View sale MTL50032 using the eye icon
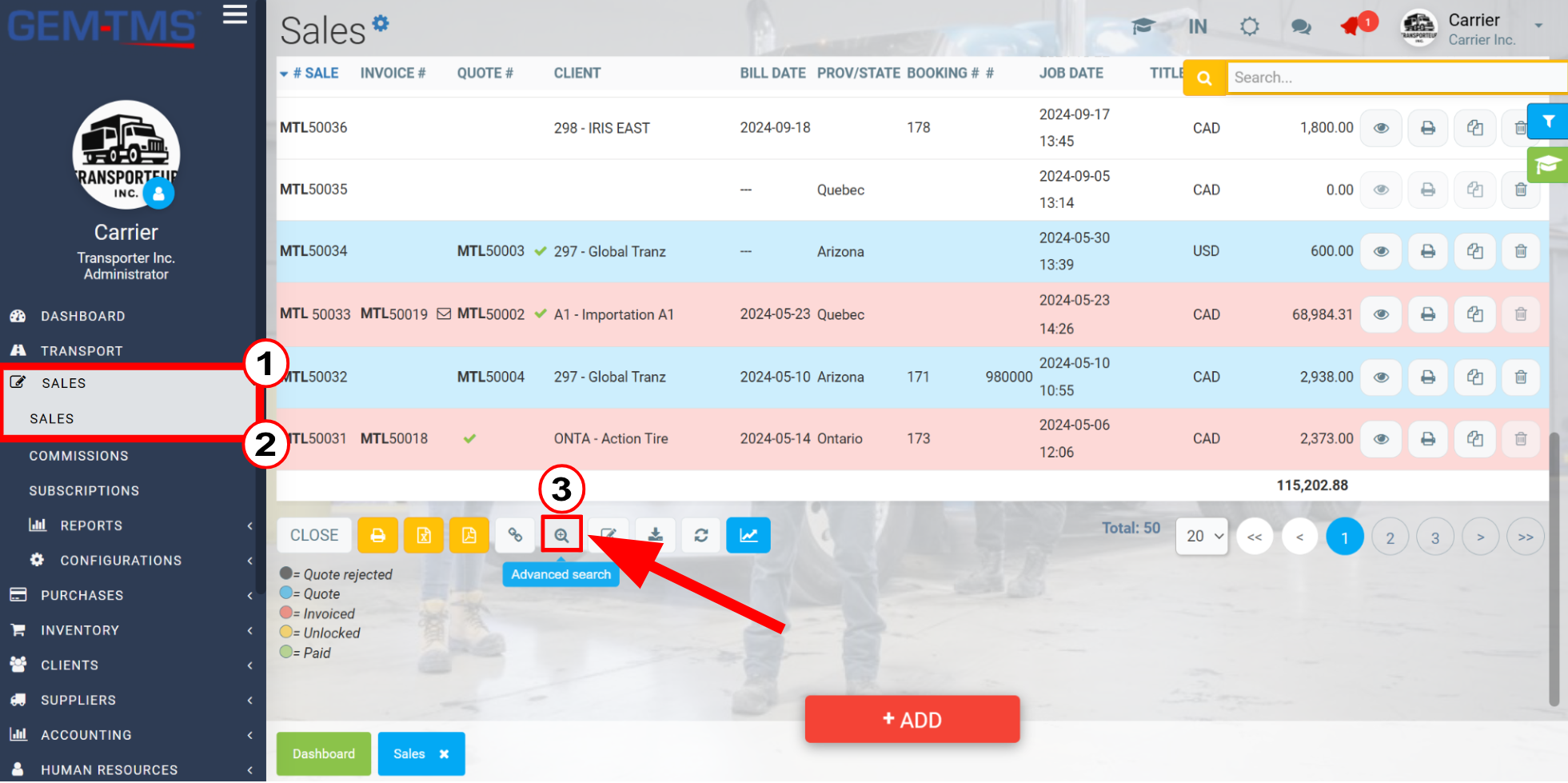 point(1381,377)
